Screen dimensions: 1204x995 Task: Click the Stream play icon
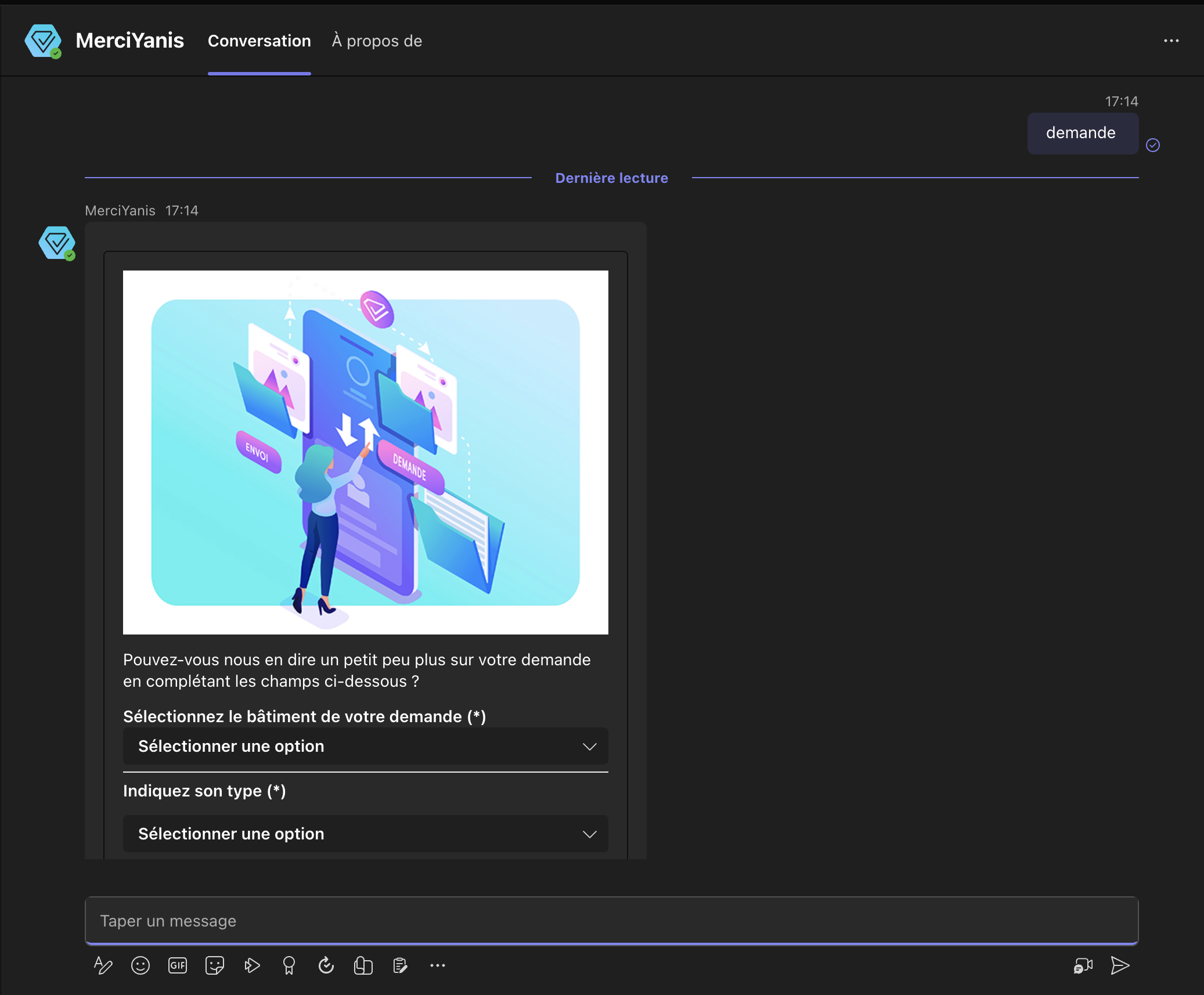252,965
